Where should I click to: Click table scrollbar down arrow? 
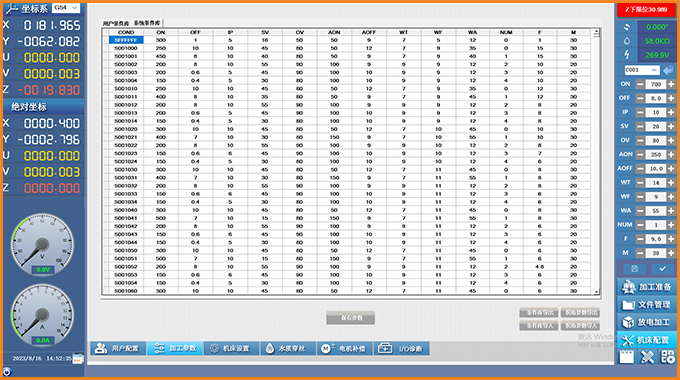[x=597, y=292]
